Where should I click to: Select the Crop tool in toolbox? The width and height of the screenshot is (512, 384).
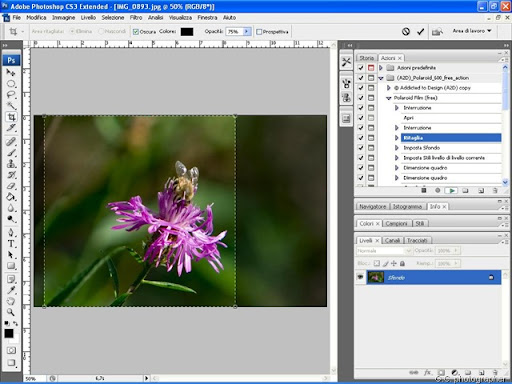[11, 117]
